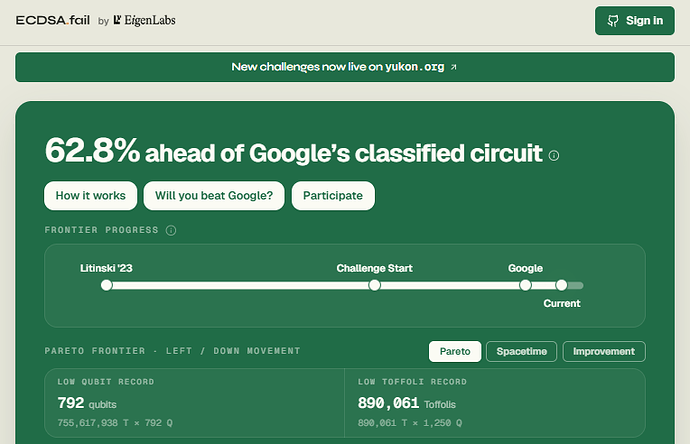Open info icon beside classified circuit headline
This screenshot has width=690, height=444.
pyautogui.click(x=554, y=155)
